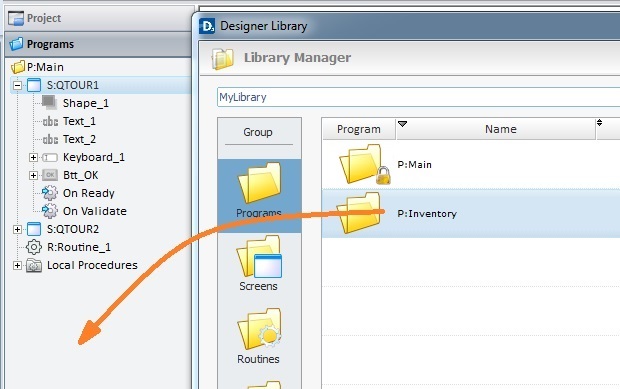The image size is (620, 389).
Task: Select the P:Main row in library list
Action: point(471,164)
